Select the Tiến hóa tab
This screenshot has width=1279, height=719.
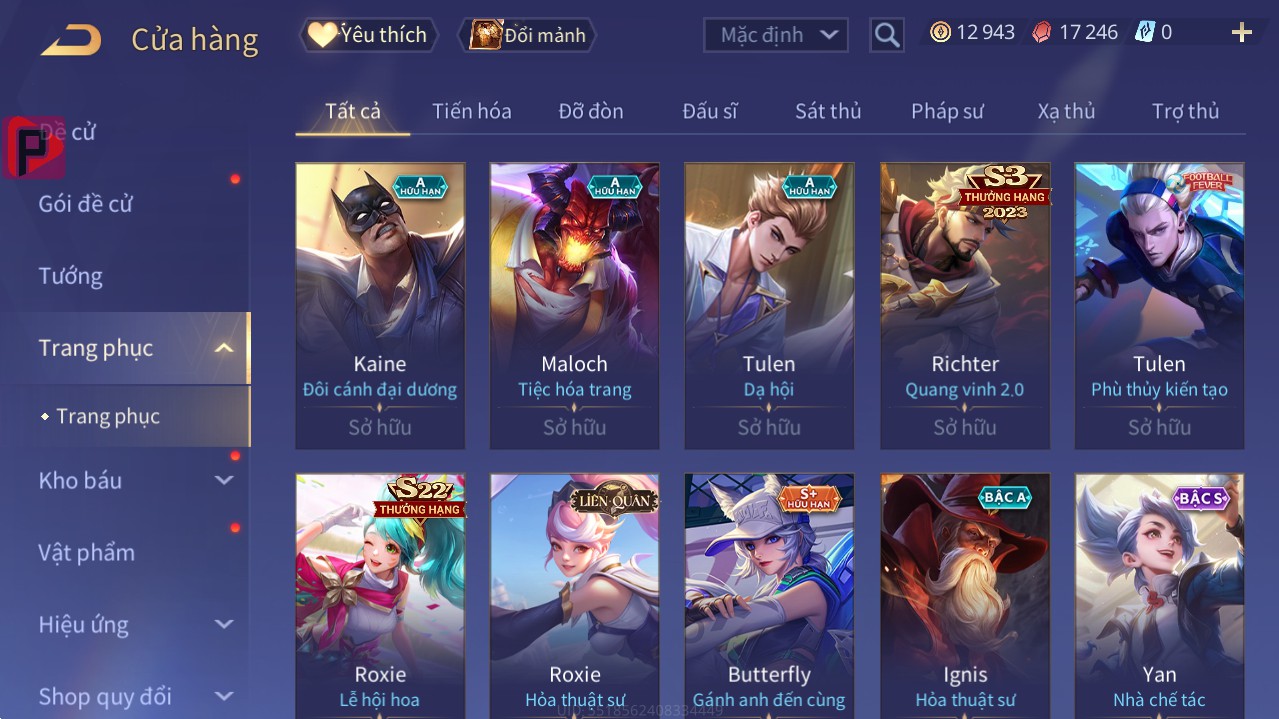point(472,111)
